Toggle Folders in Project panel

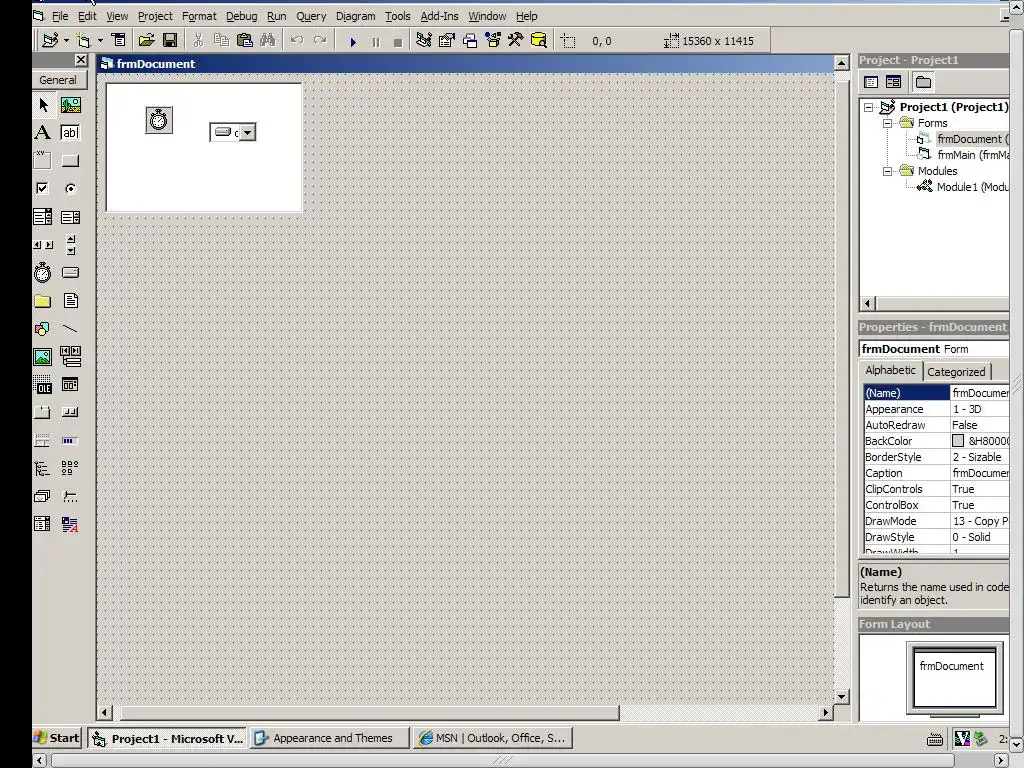[x=923, y=82]
